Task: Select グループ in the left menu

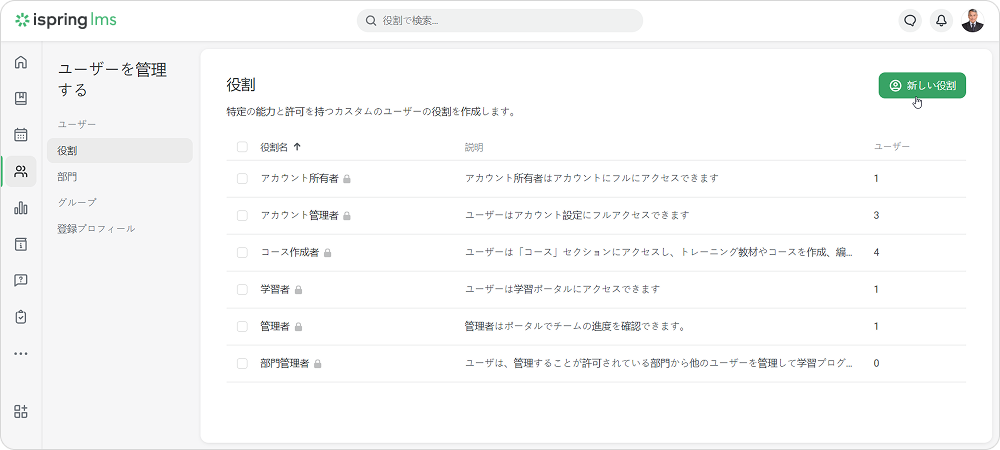Action: 77,202
